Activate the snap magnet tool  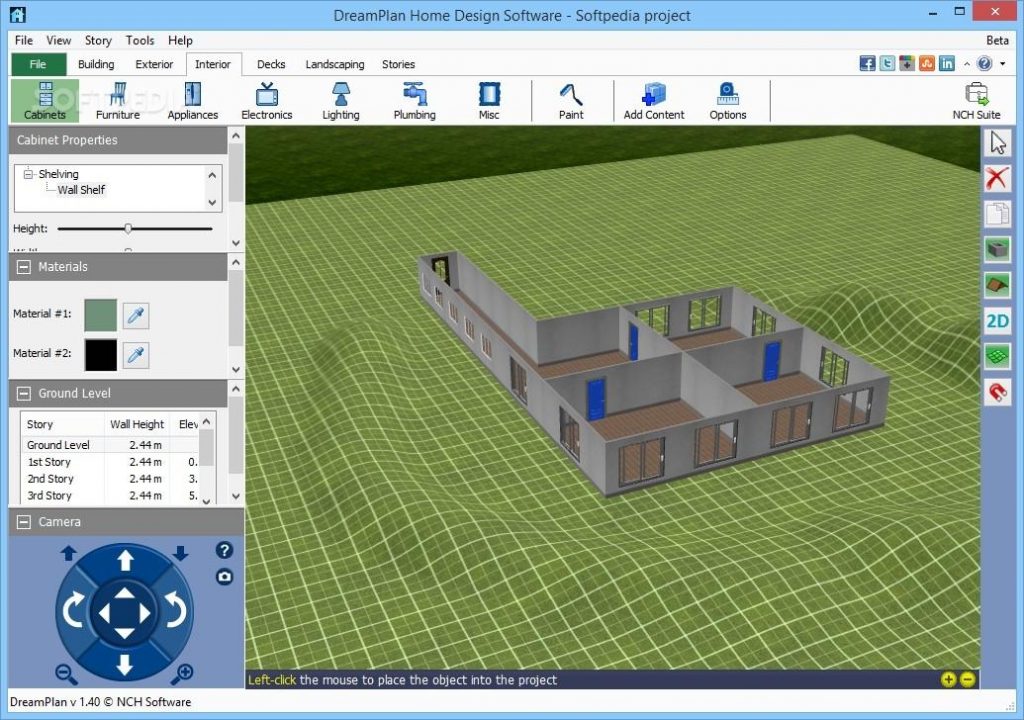pyautogui.click(x=996, y=392)
